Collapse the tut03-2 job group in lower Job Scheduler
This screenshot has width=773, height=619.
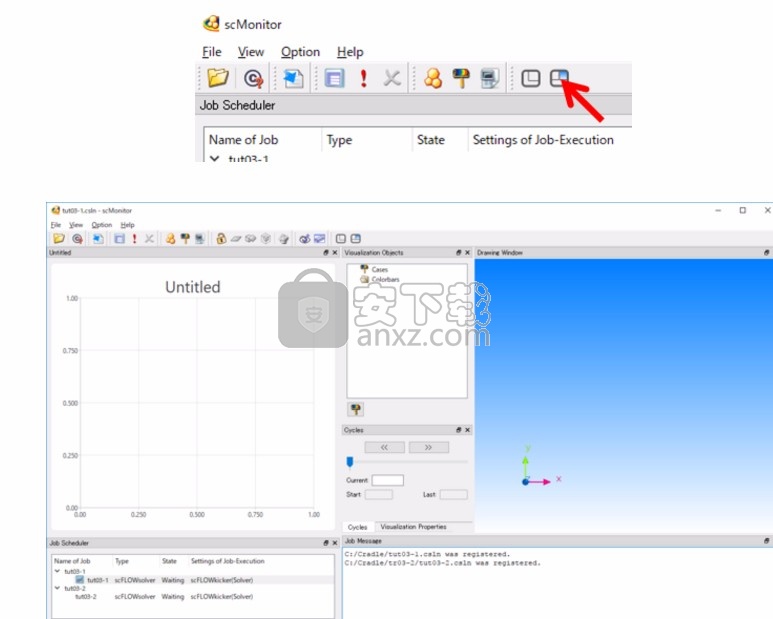pyautogui.click(x=57, y=588)
